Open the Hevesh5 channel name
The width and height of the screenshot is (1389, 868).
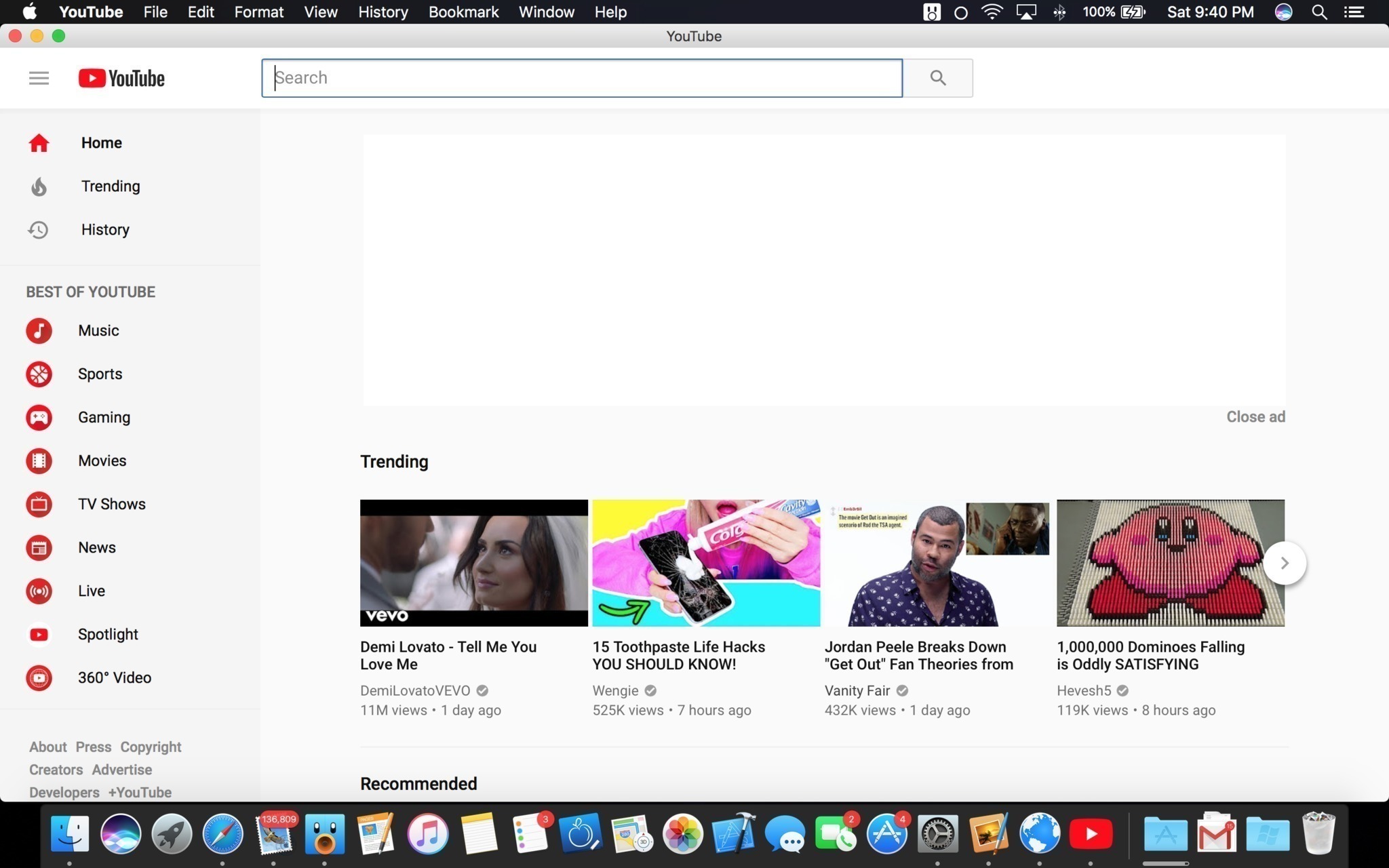point(1084,690)
